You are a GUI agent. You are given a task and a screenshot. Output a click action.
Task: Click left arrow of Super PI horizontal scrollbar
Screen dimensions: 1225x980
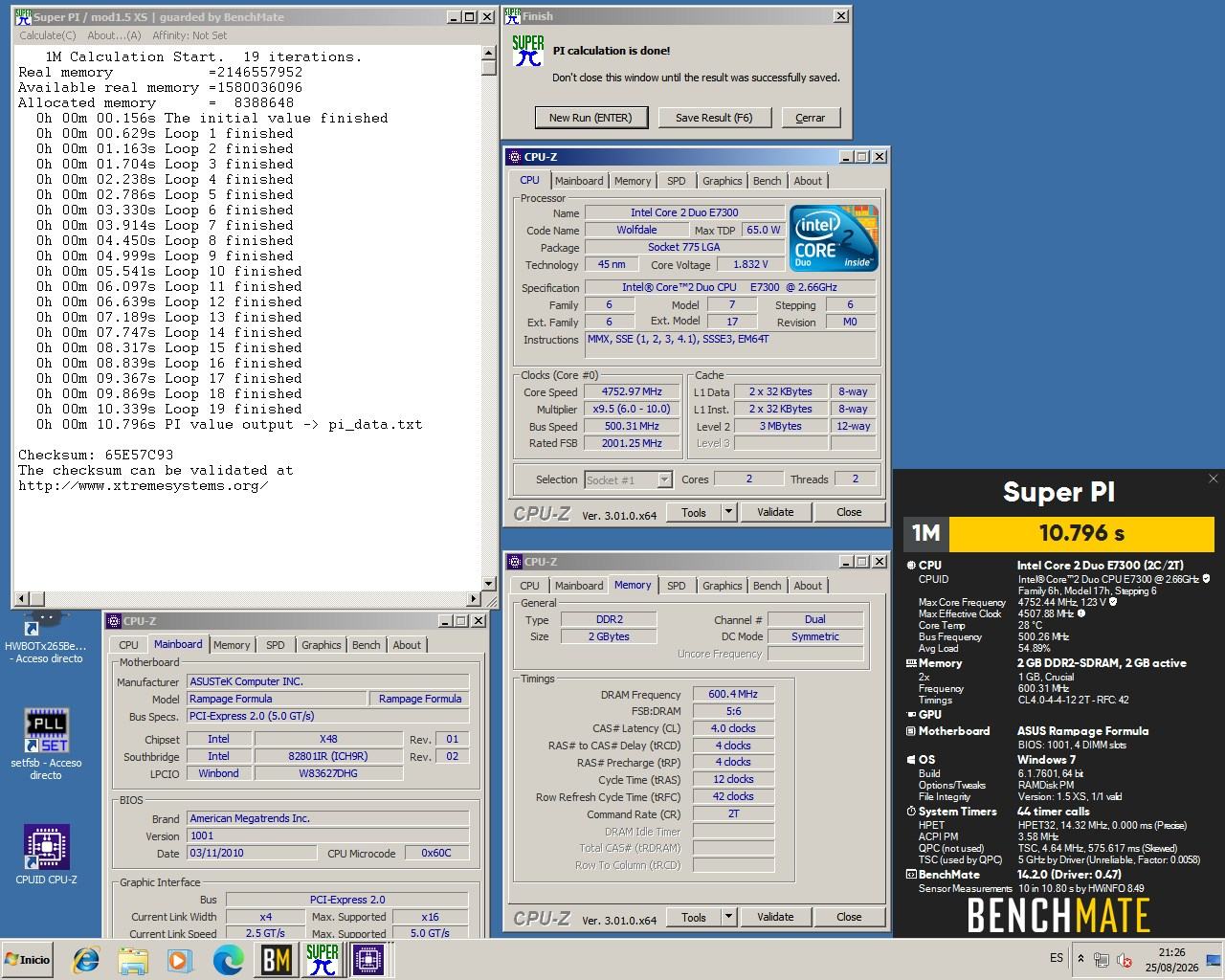[23, 599]
